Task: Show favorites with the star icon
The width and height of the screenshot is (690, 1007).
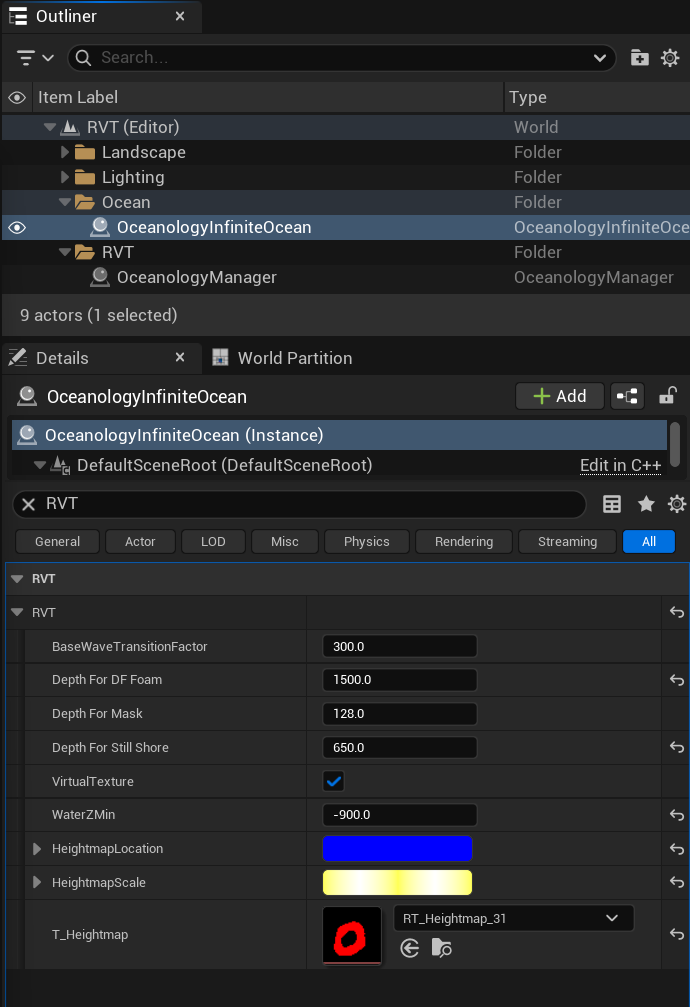Action: click(x=646, y=504)
